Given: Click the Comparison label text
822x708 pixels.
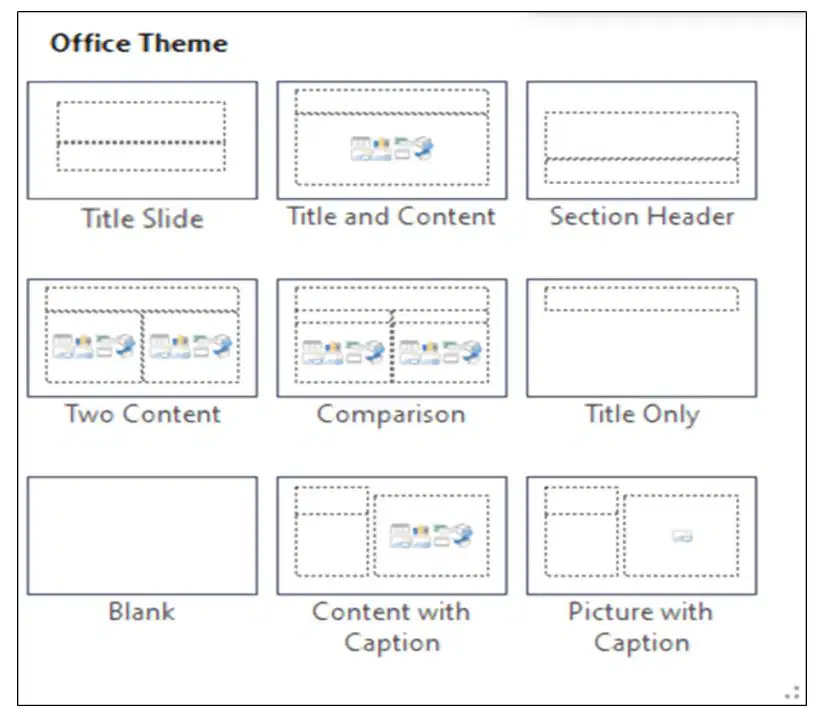Looking at the screenshot, I should pos(391,415).
